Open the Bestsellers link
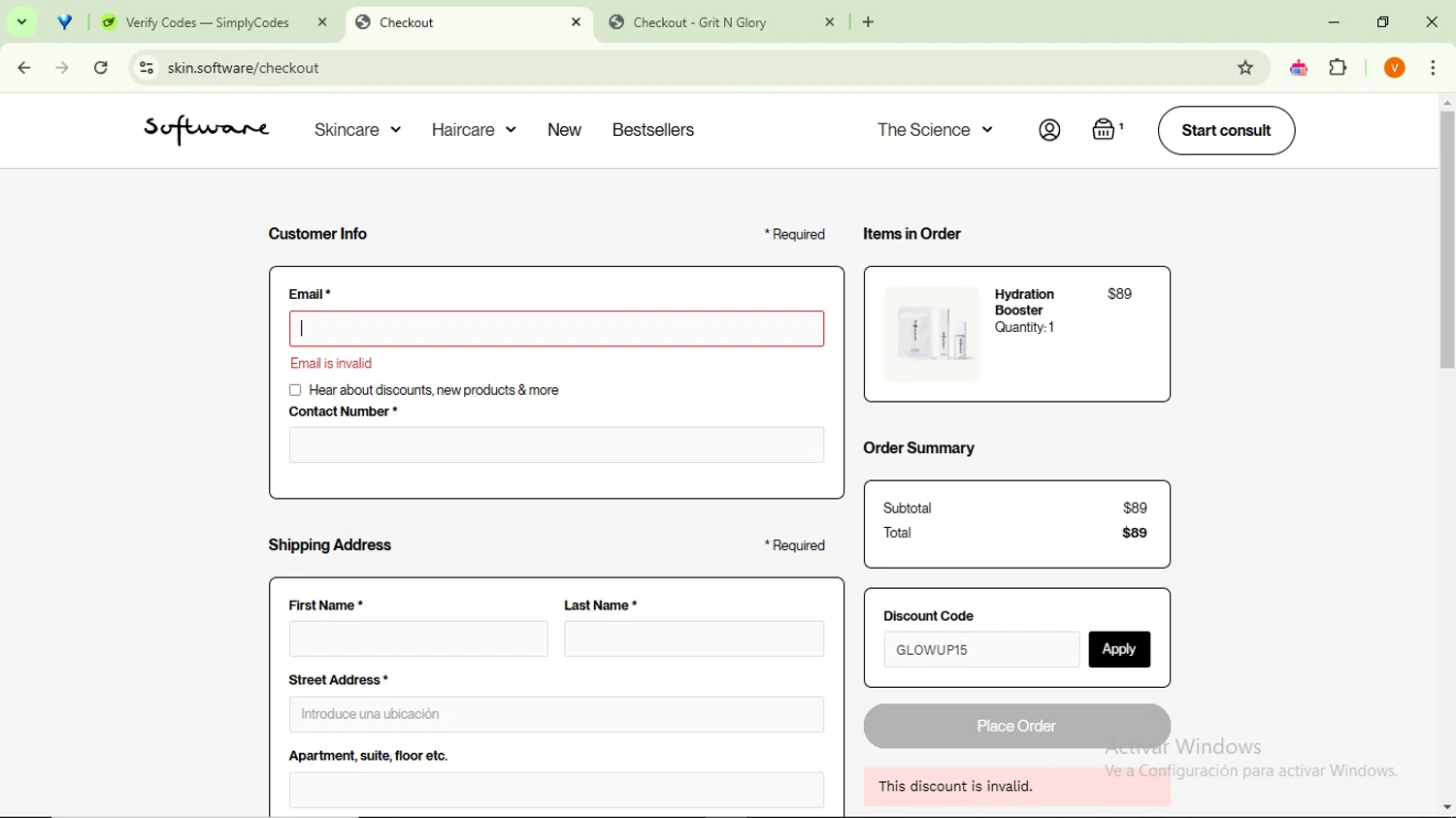 pos(653,130)
